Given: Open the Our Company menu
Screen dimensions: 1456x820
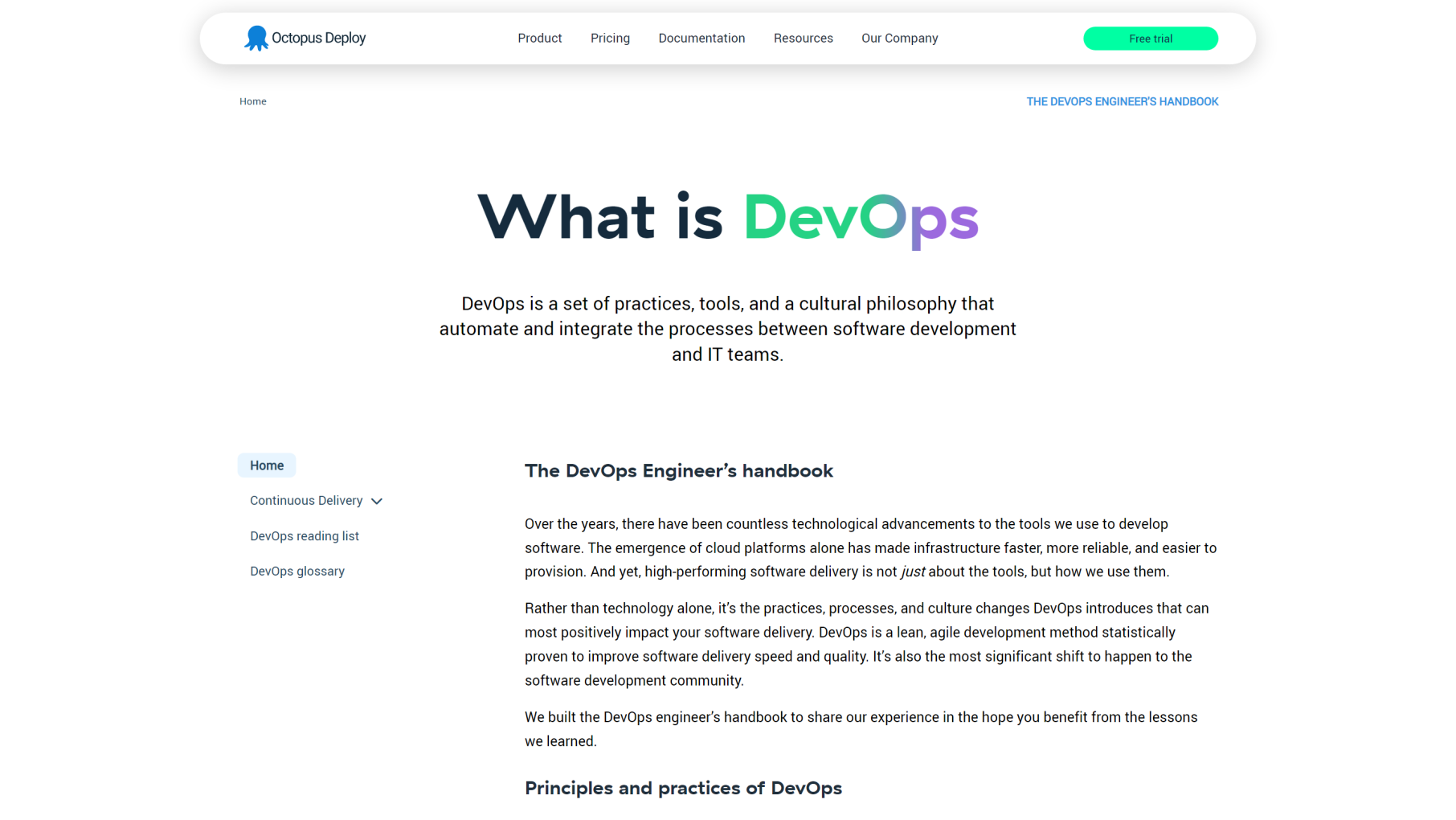Looking at the screenshot, I should pos(899,38).
